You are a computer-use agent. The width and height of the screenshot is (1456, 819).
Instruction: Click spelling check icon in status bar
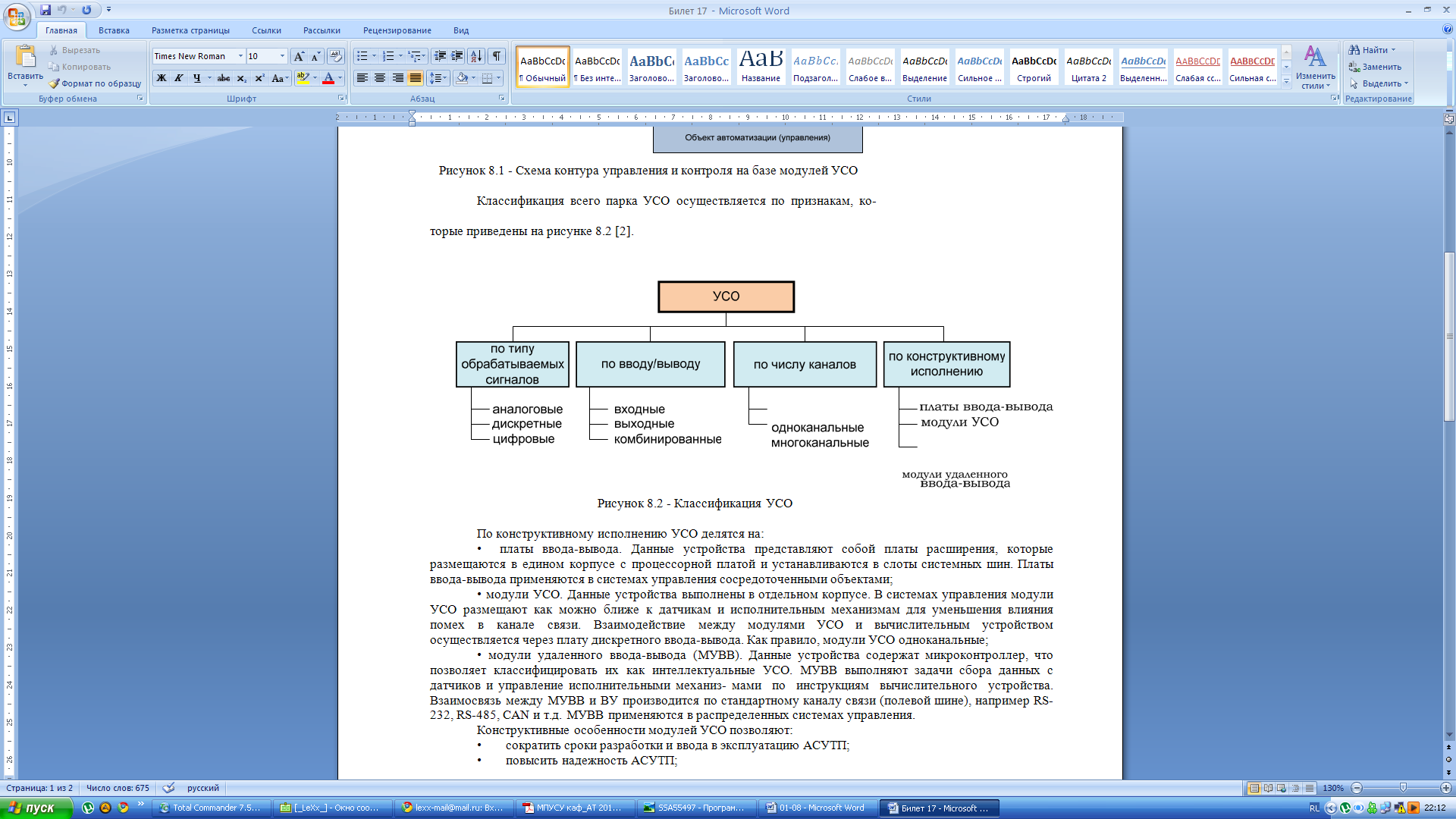click(168, 788)
